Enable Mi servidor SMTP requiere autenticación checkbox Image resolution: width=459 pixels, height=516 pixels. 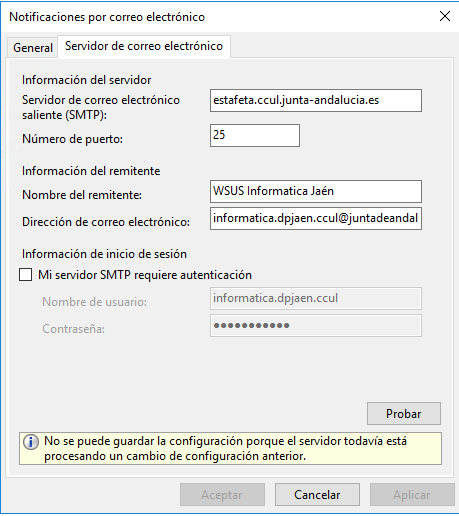pyautogui.click(x=26, y=275)
